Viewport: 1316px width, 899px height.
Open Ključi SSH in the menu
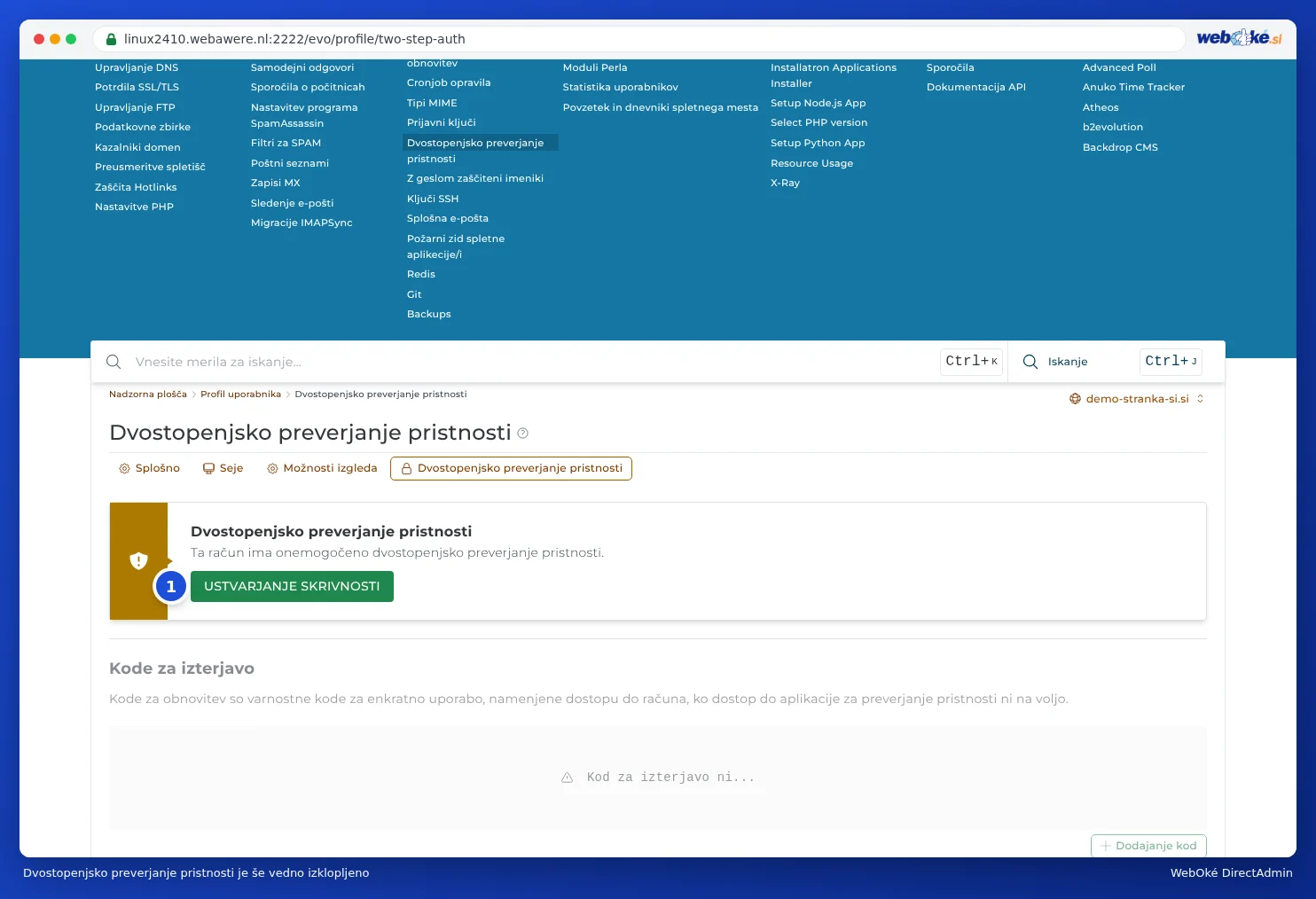(x=433, y=199)
